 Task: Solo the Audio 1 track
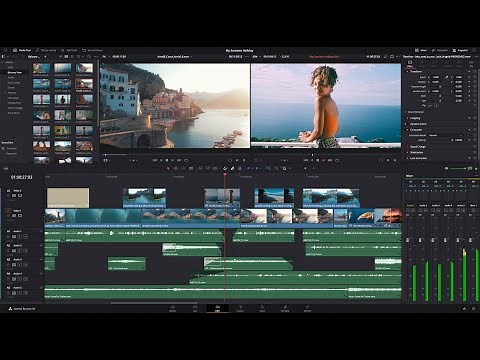point(20,236)
